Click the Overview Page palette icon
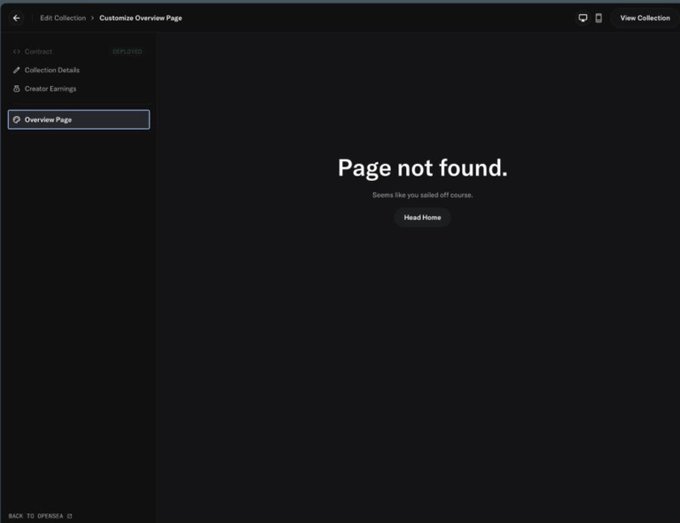The height and width of the screenshot is (523, 680). coord(16,120)
